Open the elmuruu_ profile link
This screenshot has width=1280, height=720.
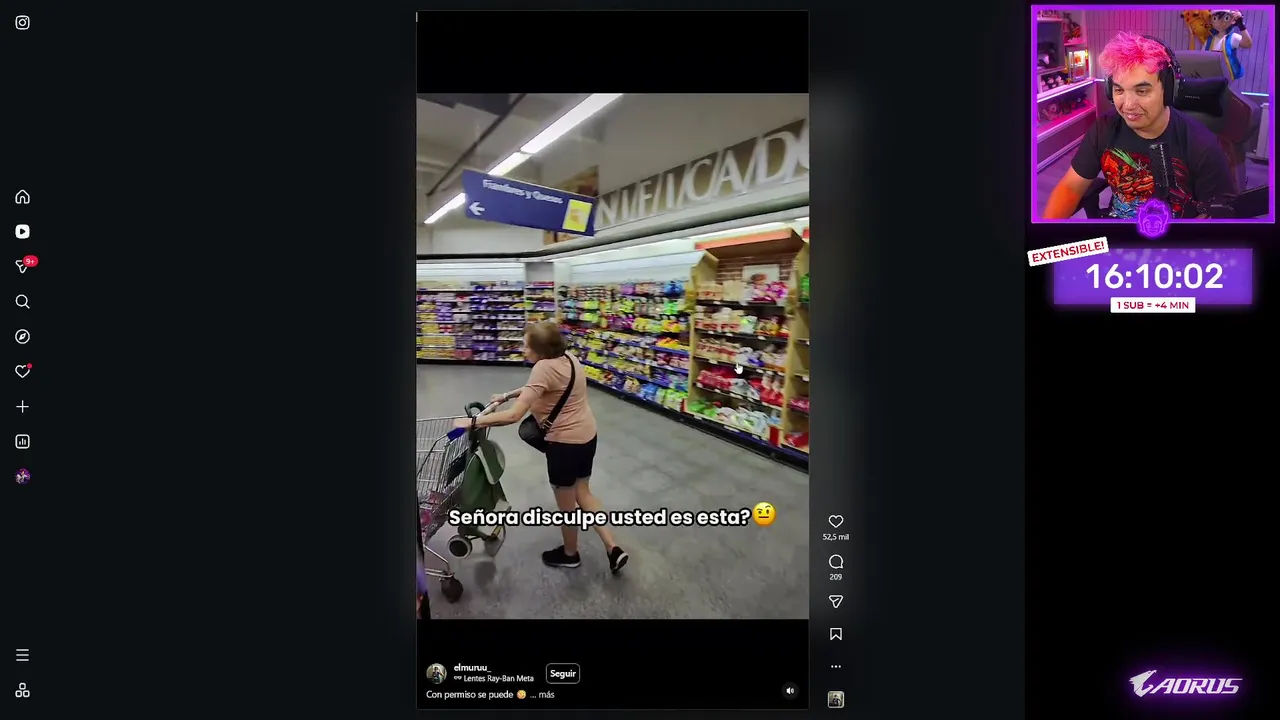pos(471,667)
